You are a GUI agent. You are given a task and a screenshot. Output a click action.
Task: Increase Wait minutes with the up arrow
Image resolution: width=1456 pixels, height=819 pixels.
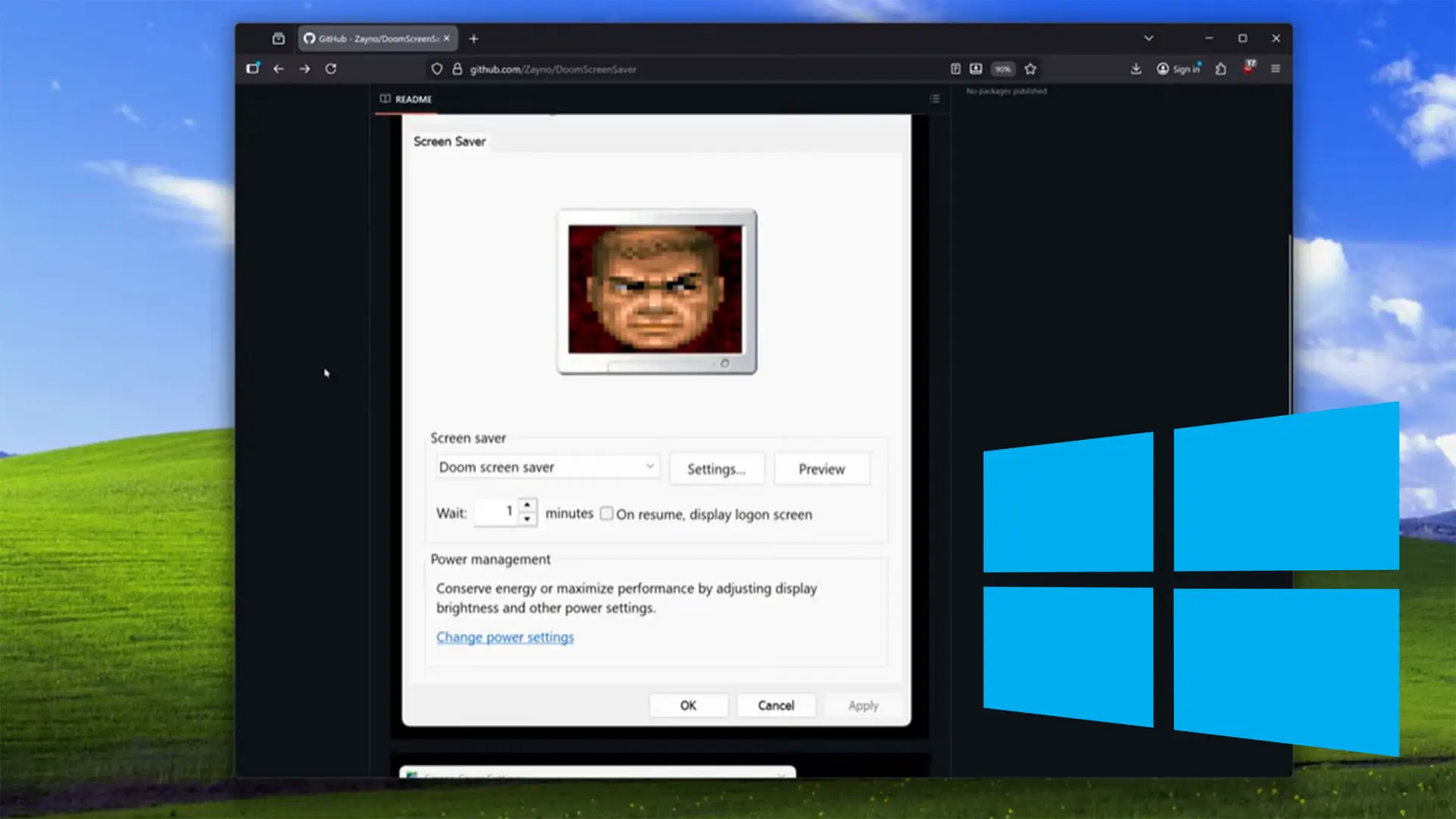click(x=527, y=506)
